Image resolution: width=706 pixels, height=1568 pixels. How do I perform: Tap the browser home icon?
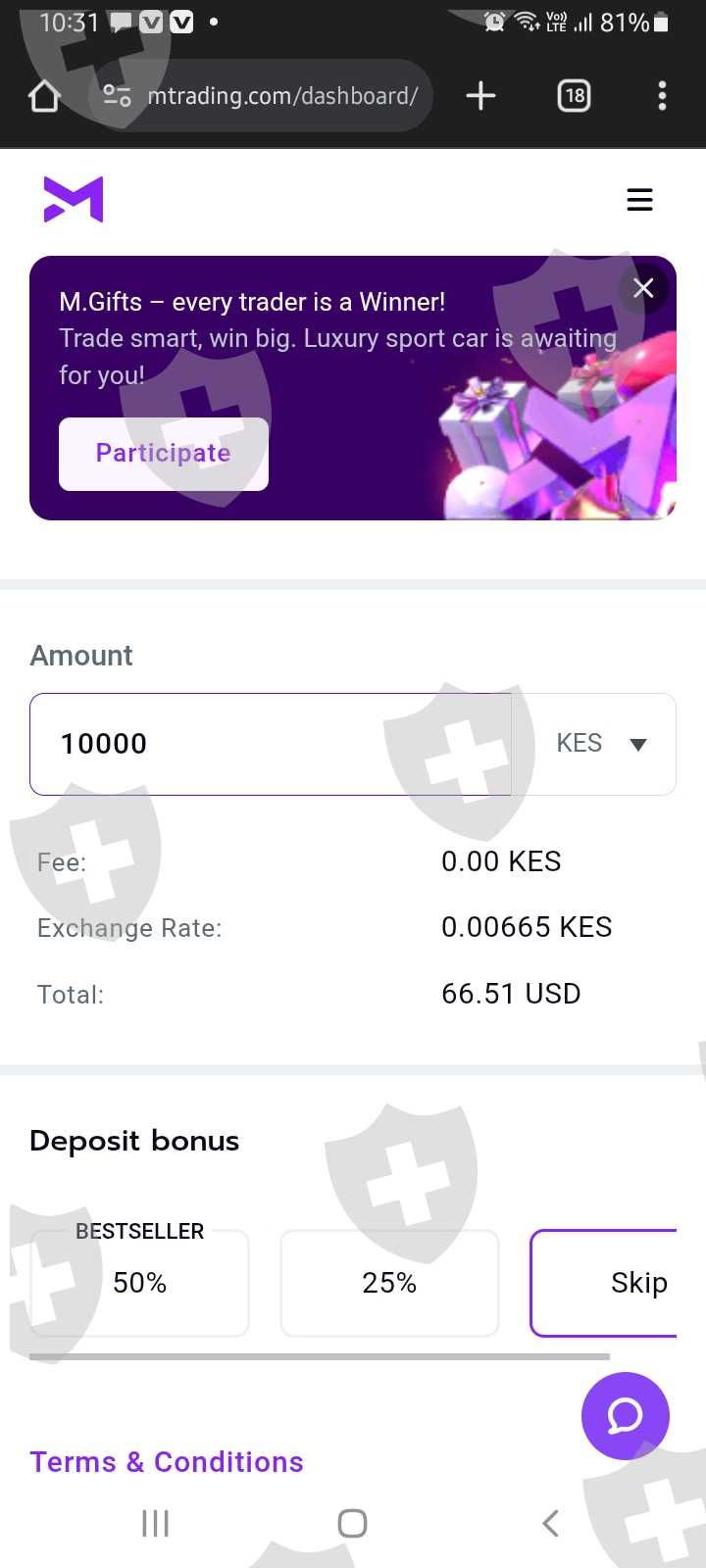(x=45, y=96)
